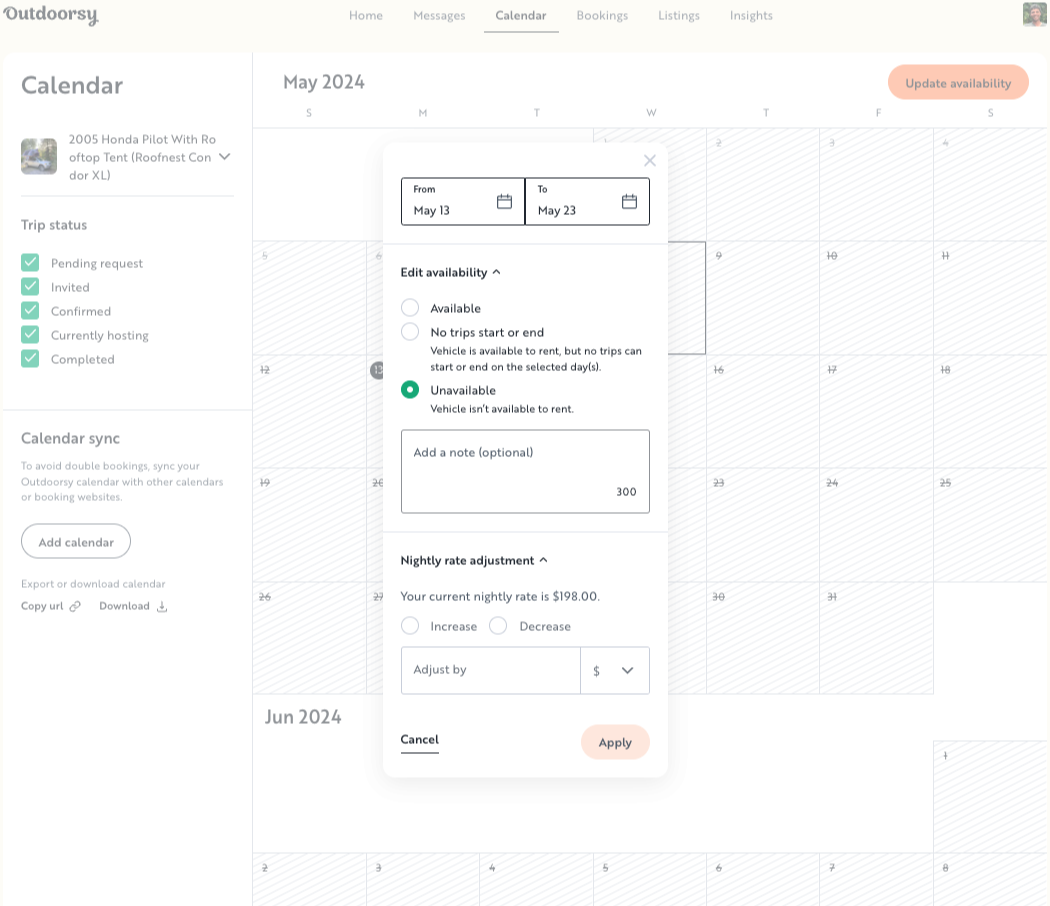Uncheck the Completed trip status filter
Image resolution: width=1050 pixels, height=906 pixels.
coord(30,359)
